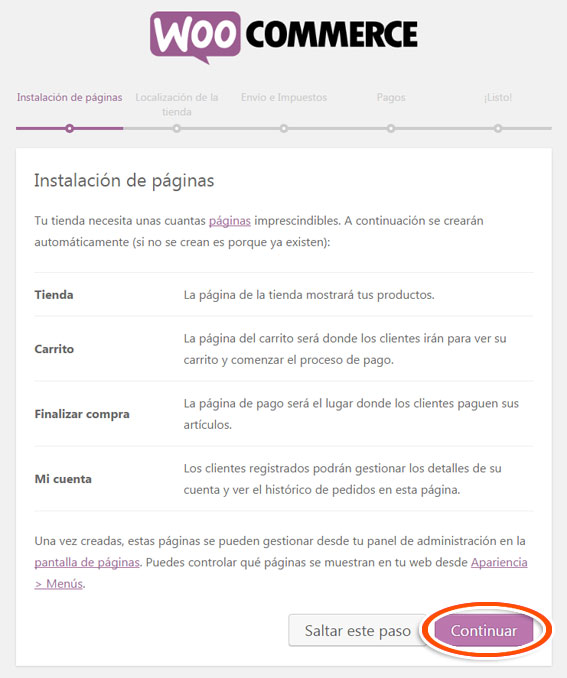Viewport: 567px width, 678px height.
Task: Click progress dot under Envío e Impuestos
Action: point(284,128)
